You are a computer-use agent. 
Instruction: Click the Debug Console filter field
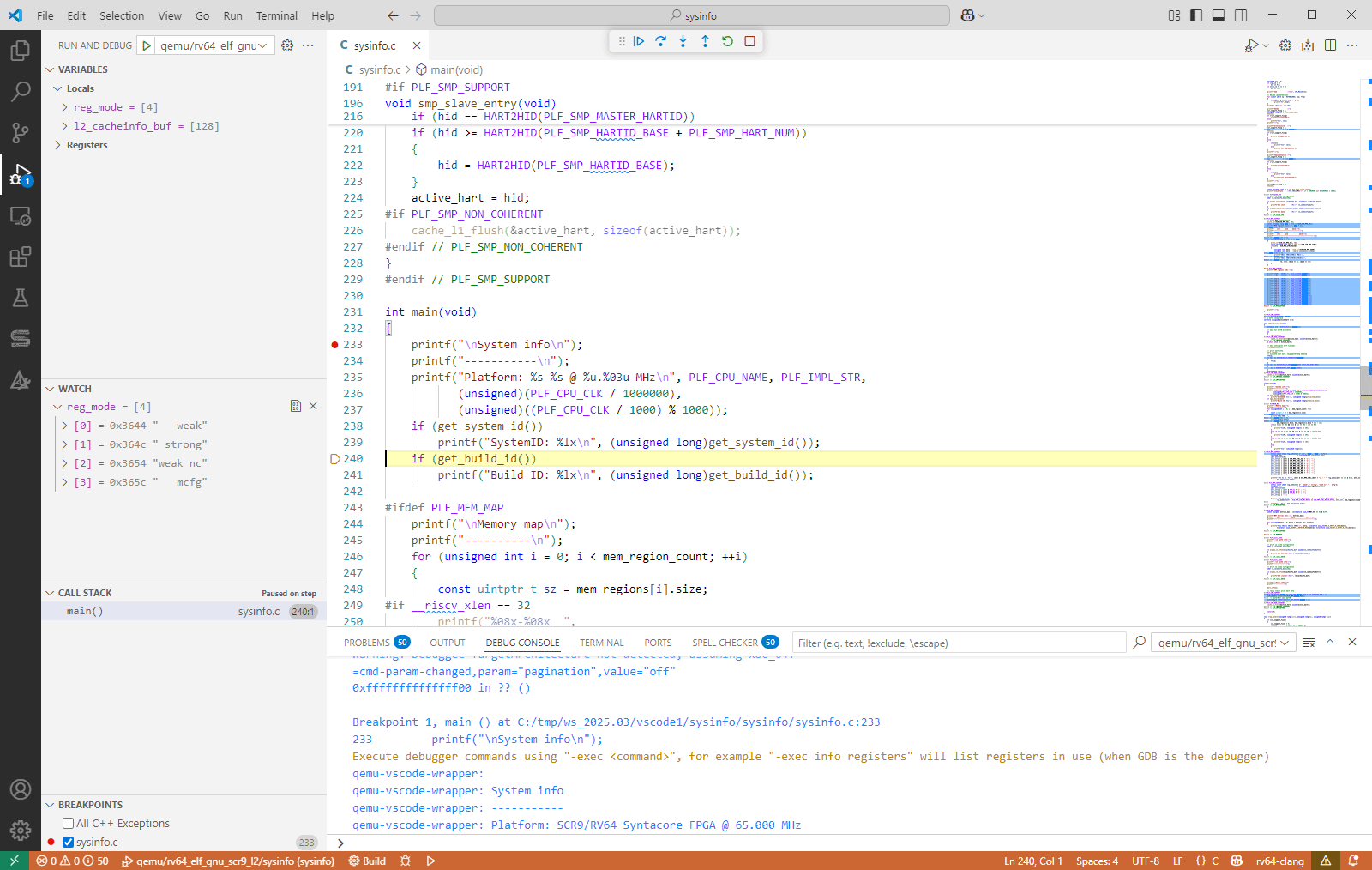click(959, 643)
